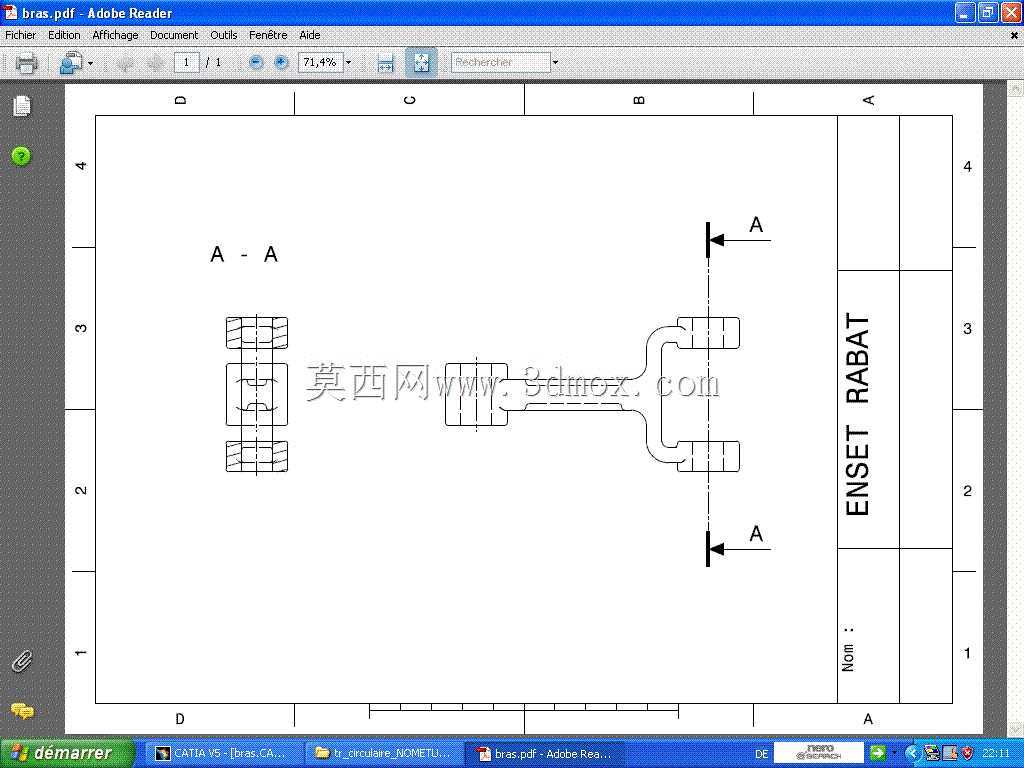Click the tray icon with the hand pointer

click(x=950, y=754)
